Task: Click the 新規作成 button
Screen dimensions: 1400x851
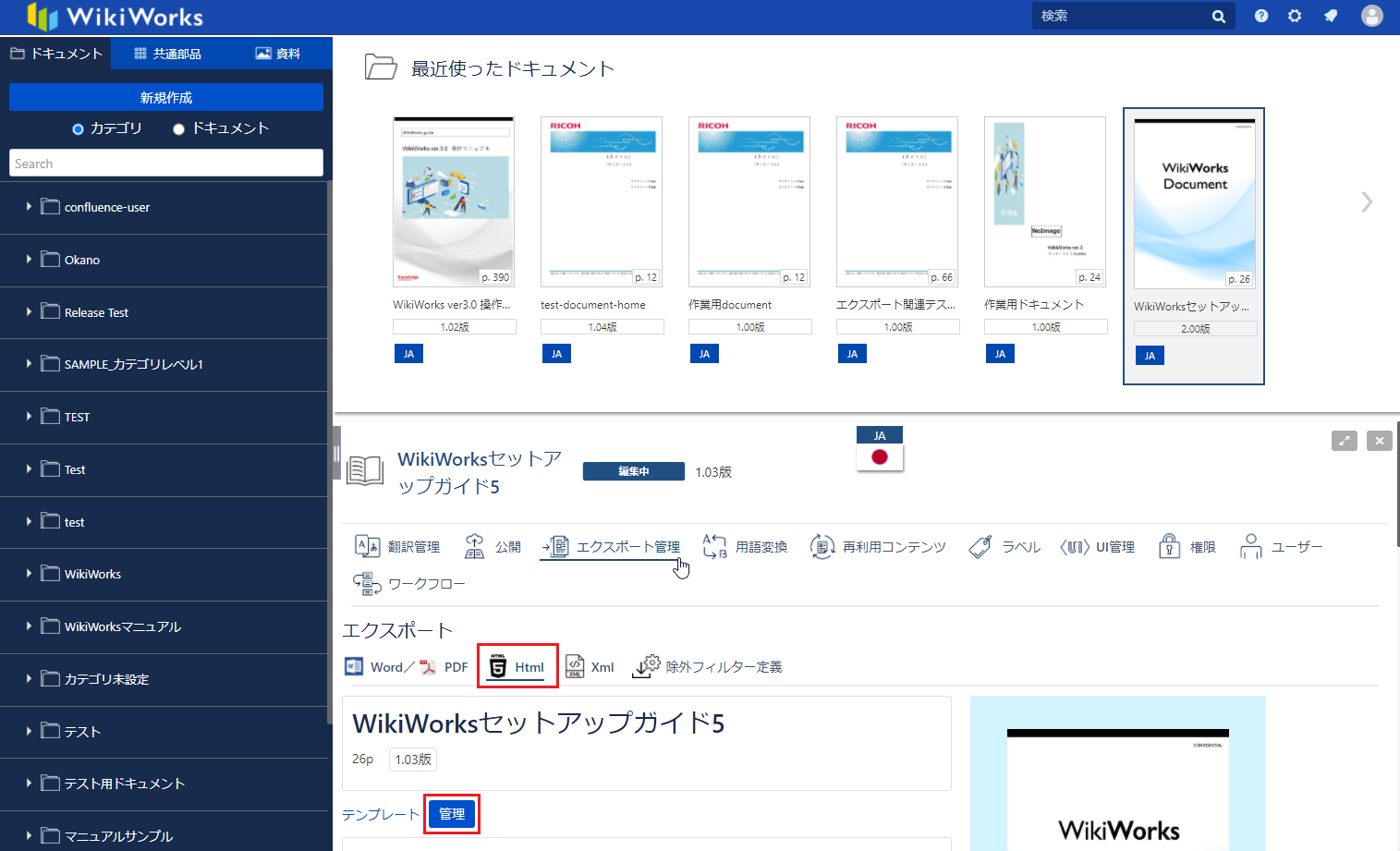Action: [166, 97]
